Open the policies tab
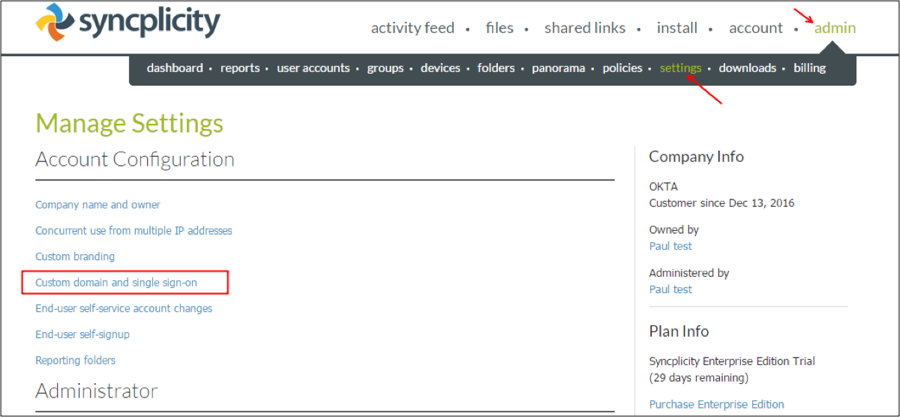The width and height of the screenshot is (900, 417). pos(622,68)
